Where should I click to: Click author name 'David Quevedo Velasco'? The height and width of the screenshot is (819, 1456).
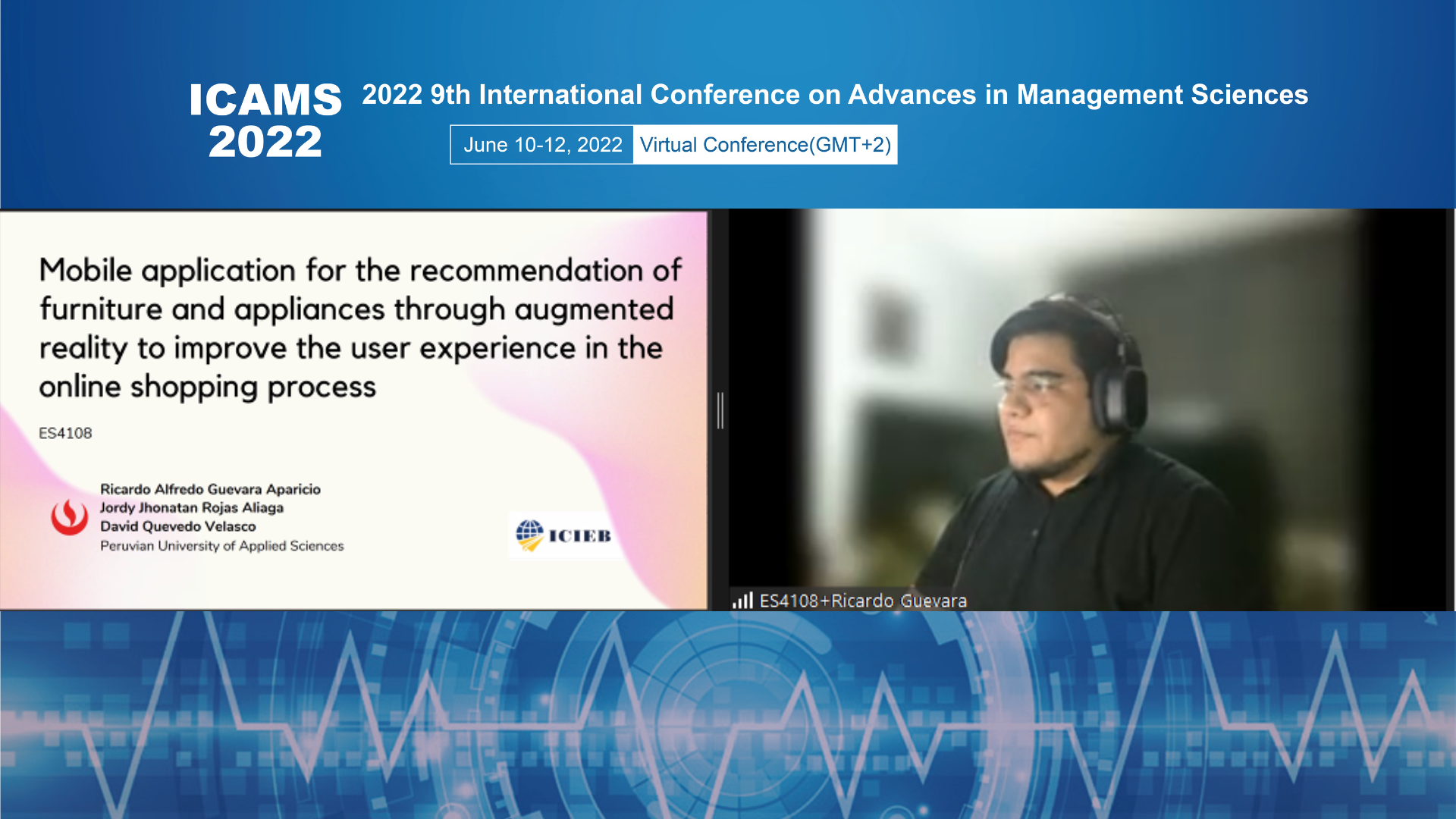178,526
